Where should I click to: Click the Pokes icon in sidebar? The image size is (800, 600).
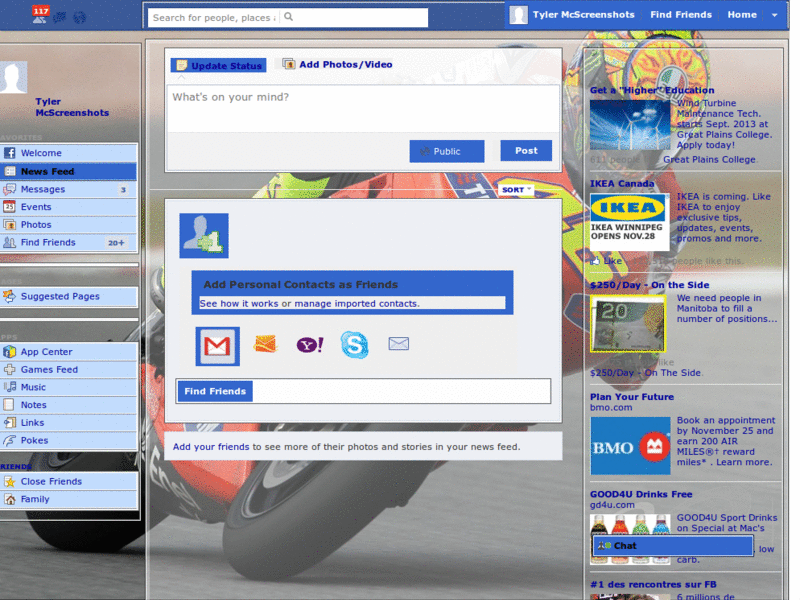click(9, 440)
